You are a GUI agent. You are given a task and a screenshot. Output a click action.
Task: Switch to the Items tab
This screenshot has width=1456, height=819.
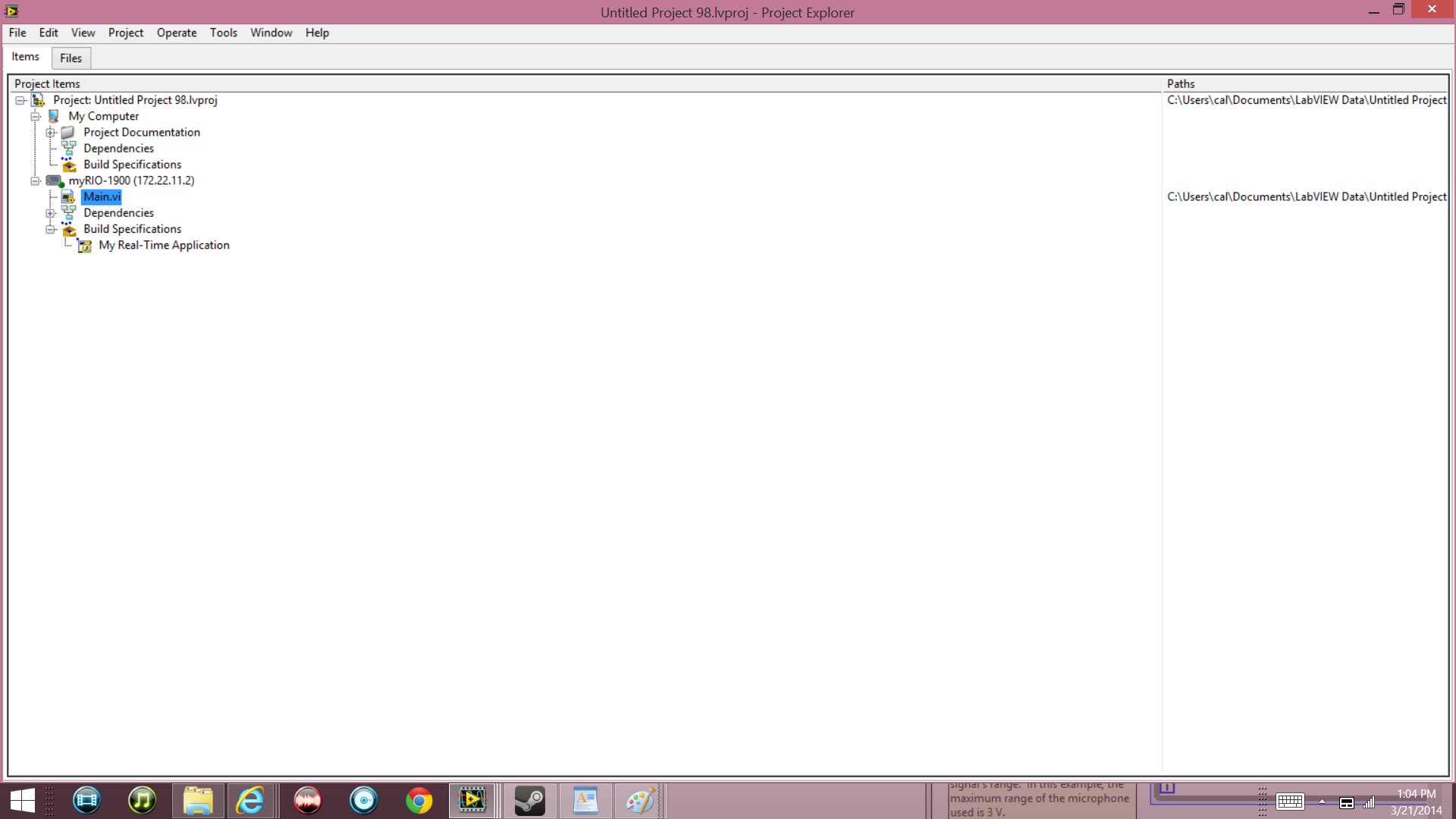pyautogui.click(x=25, y=57)
